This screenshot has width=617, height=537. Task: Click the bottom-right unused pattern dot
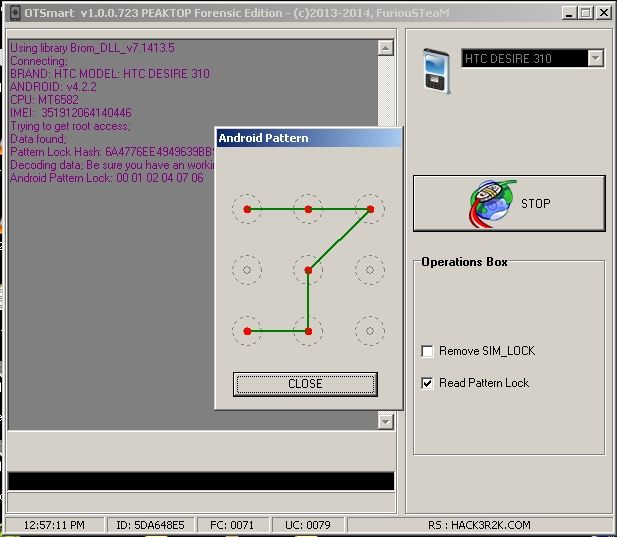click(x=370, y=331)
